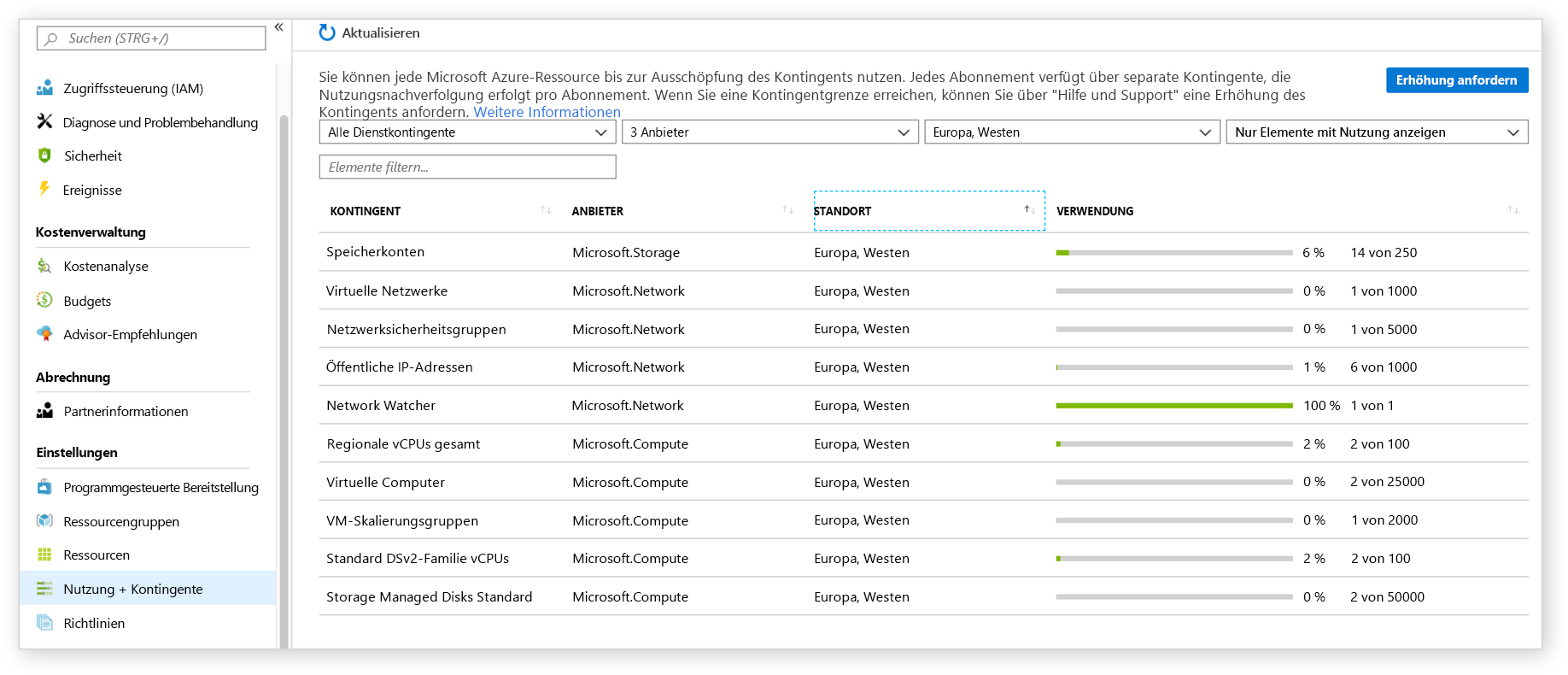Open Richtlinien in the sidebar
This screenshot has height=675, width=1568.
94,624
